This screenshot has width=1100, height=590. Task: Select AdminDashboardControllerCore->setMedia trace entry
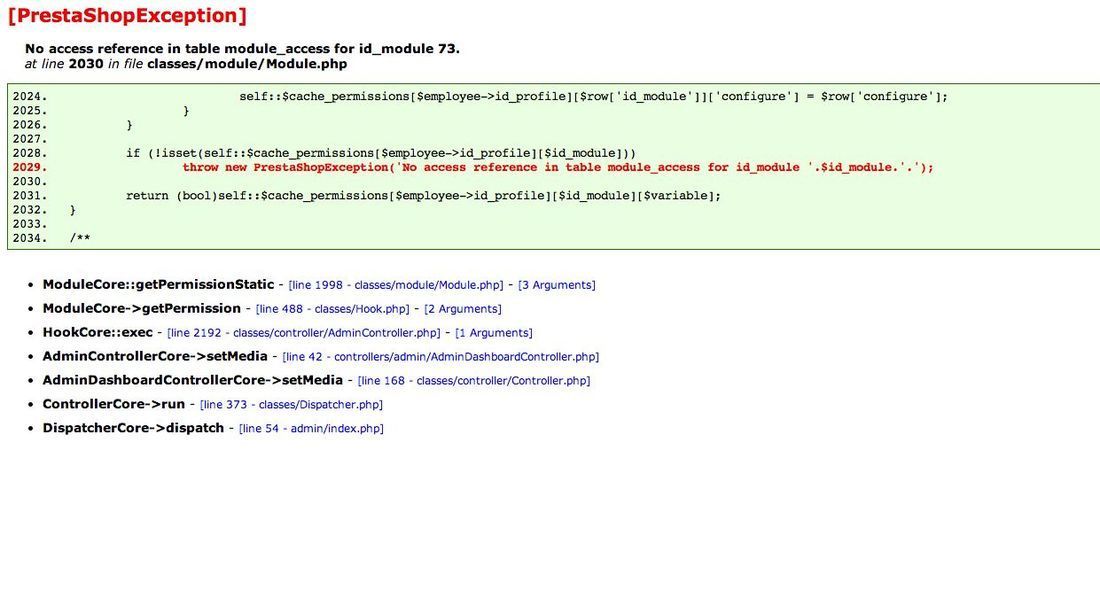pyautogui.click(x=193, y=380)
